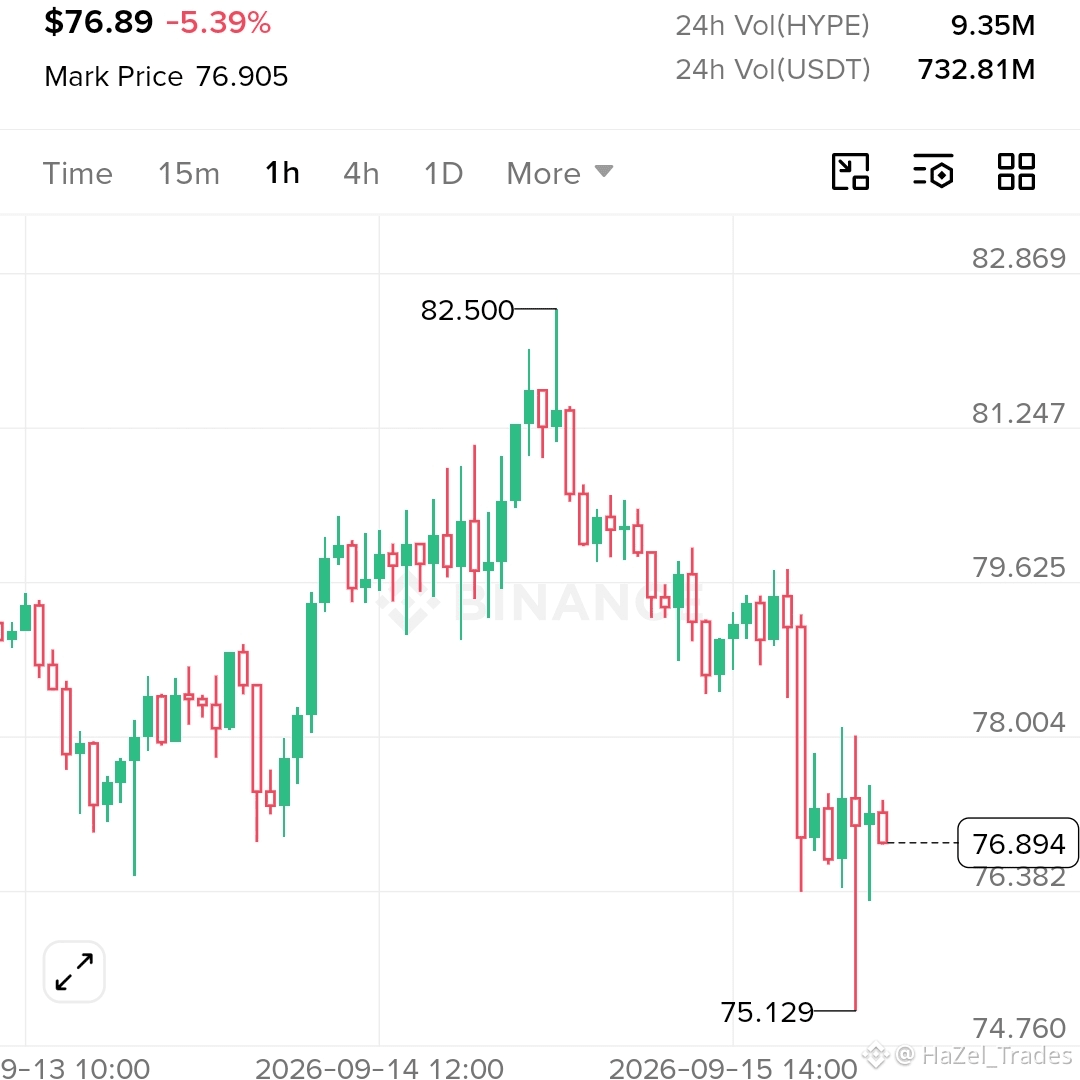Click the 82.500 high price marker
The height and width of the screenshot is (1080, 1080).
coord(467,310)
